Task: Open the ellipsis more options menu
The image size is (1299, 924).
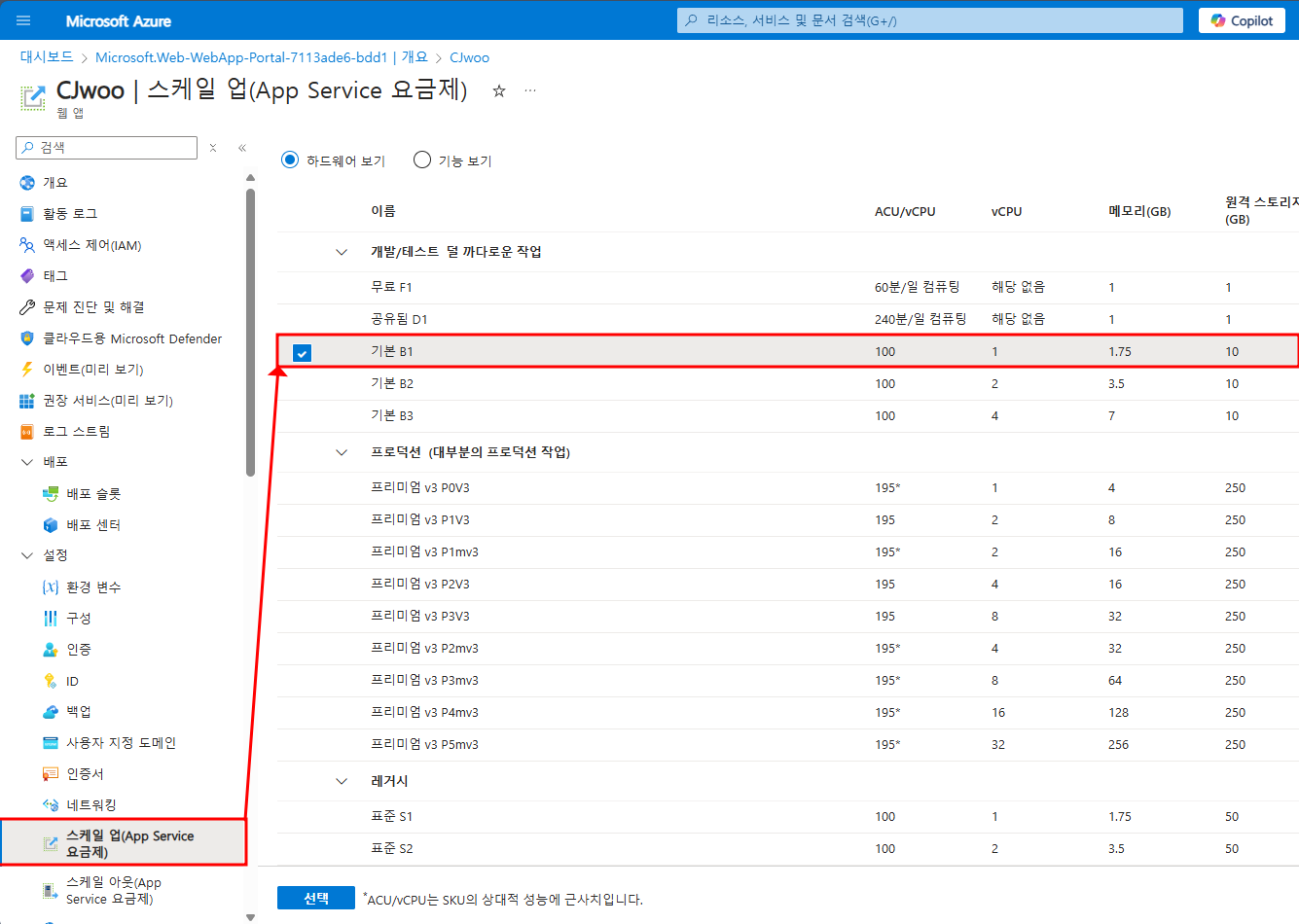Action: 530,90
